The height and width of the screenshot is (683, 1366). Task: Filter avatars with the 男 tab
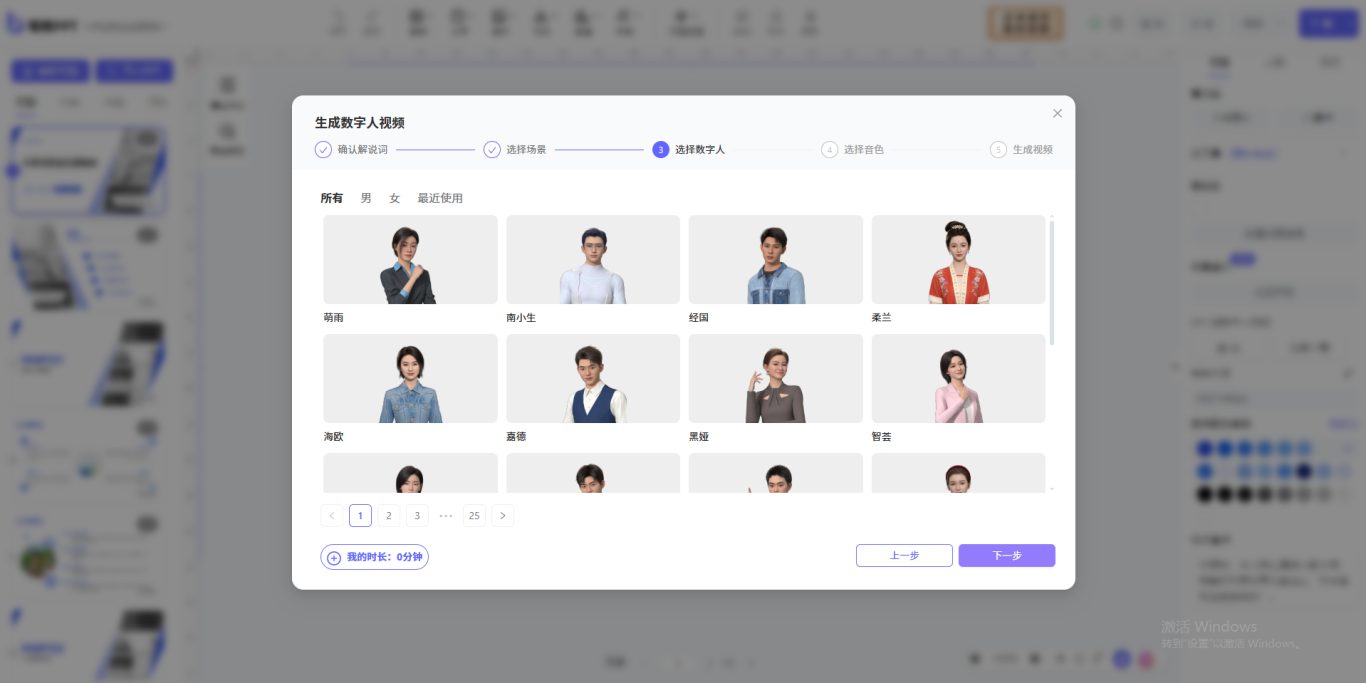(x=364, y=198)
